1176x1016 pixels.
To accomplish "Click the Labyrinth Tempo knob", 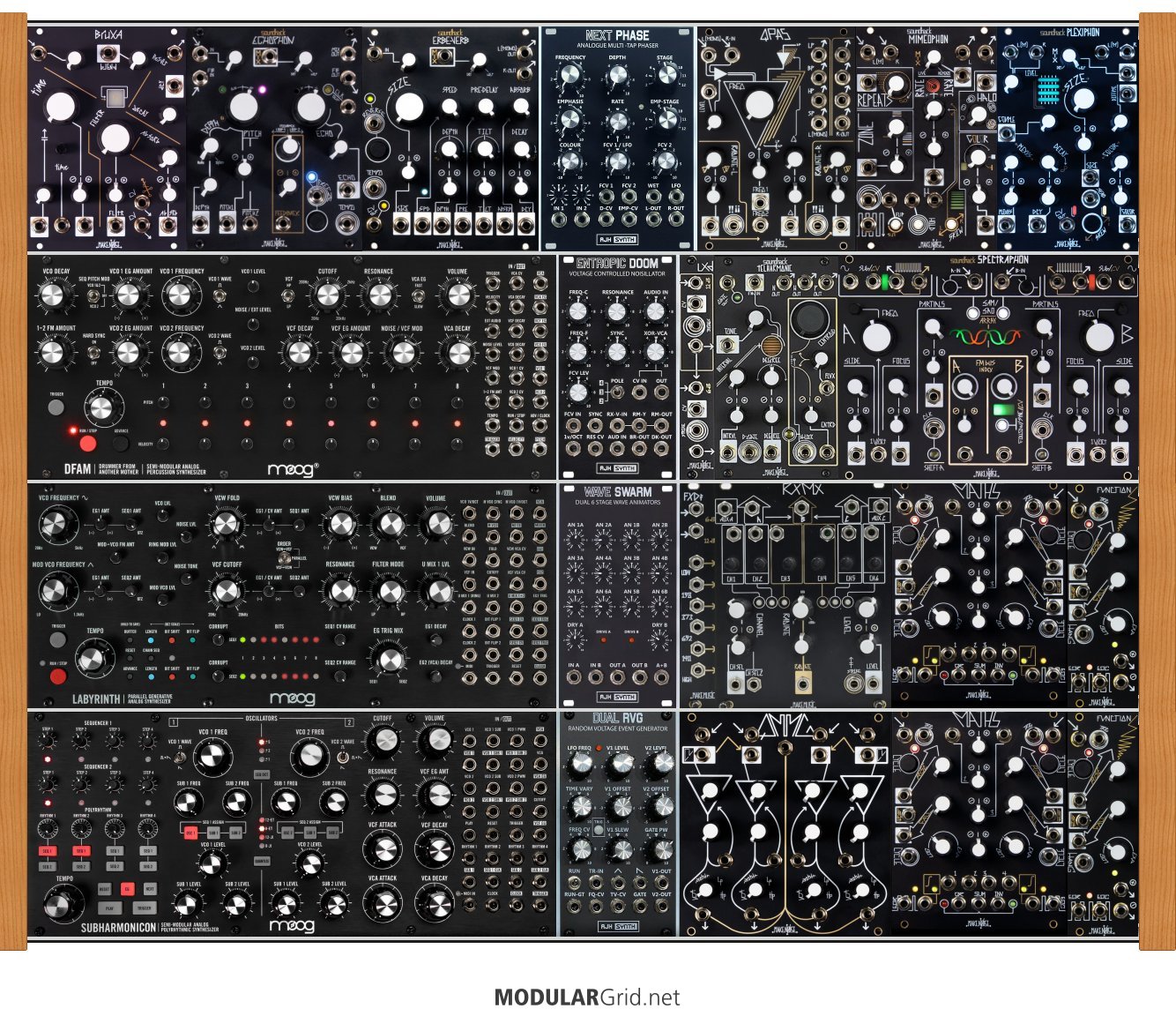I will point(92,659).
